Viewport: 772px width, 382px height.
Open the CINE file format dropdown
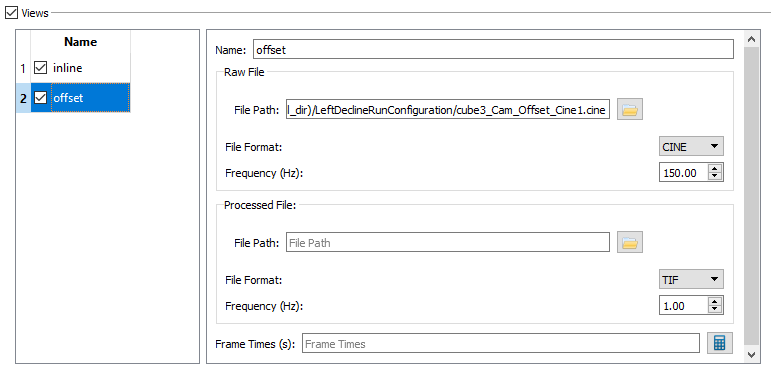(691, 146)
